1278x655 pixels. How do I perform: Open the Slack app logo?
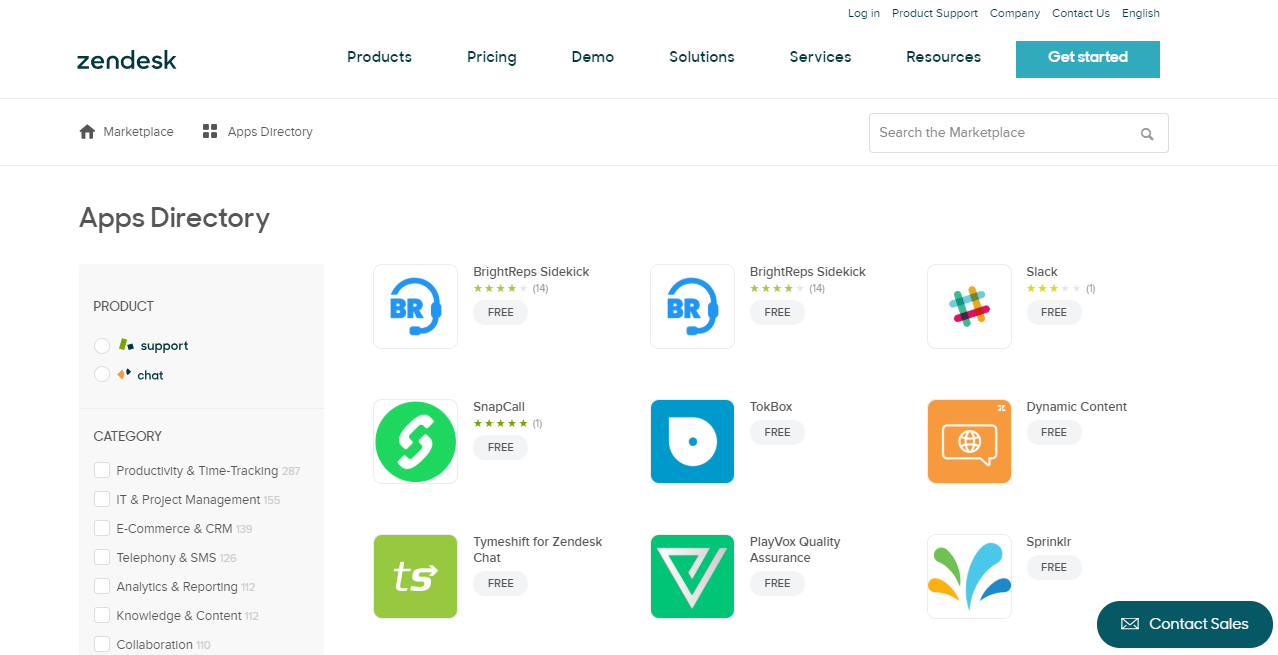tap(969, 306)
